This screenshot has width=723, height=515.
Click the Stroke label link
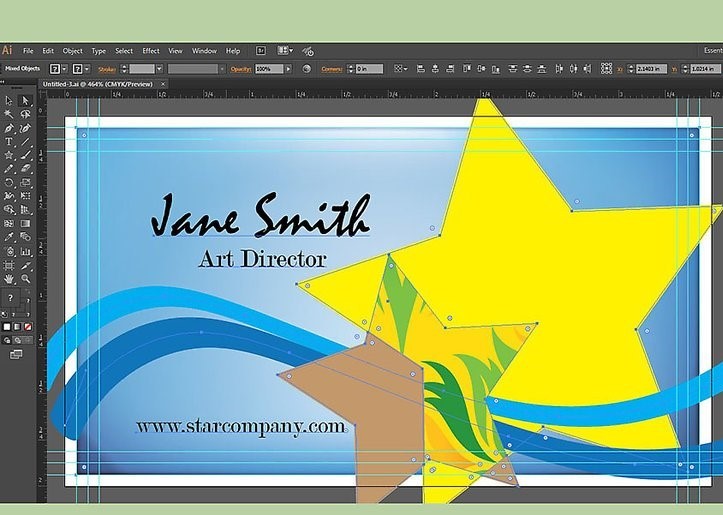coord(108,68)
